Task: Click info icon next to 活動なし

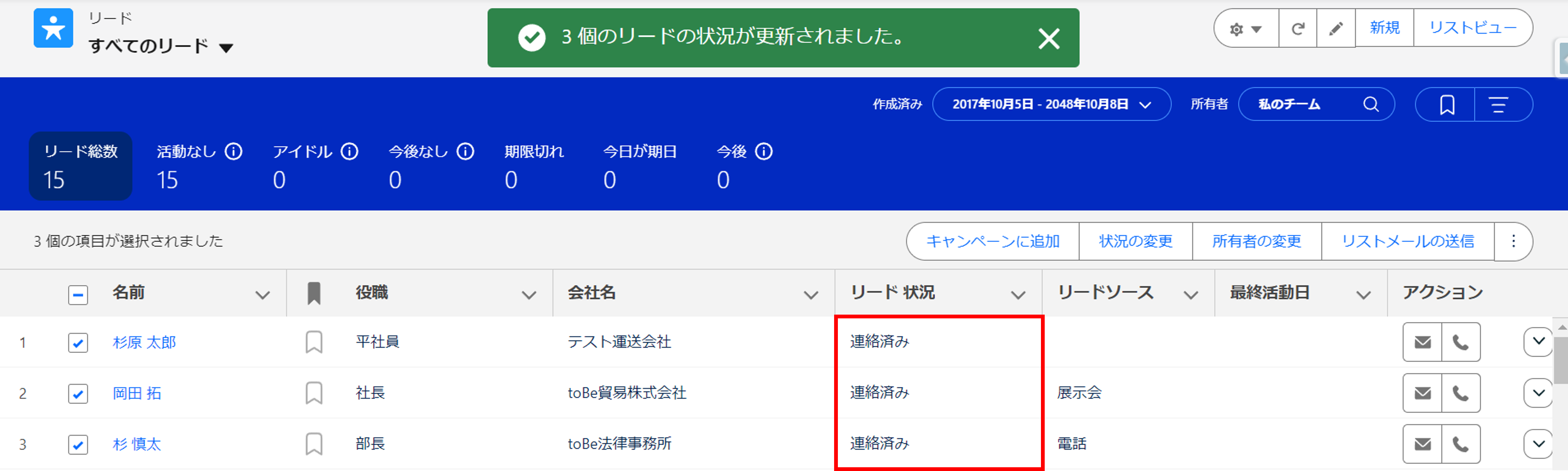Action: (x=234, y=151)
